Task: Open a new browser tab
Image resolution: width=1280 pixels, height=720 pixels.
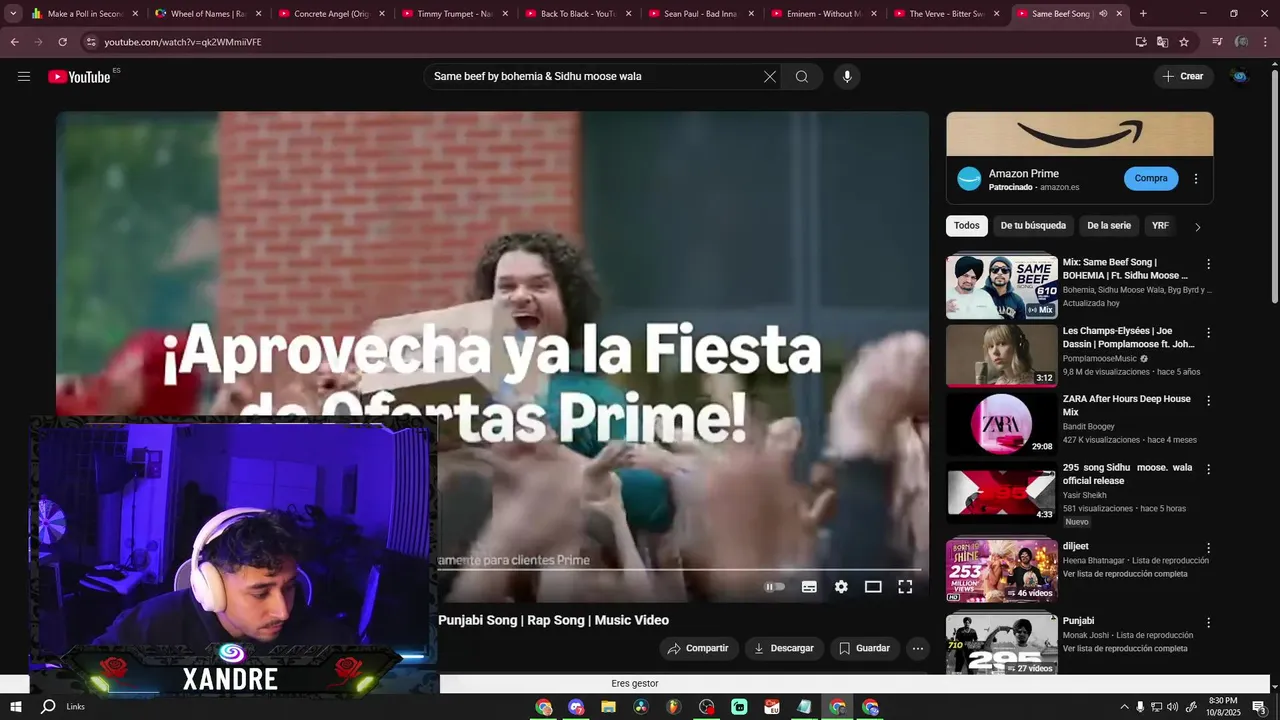Action: click(1143, 14)
